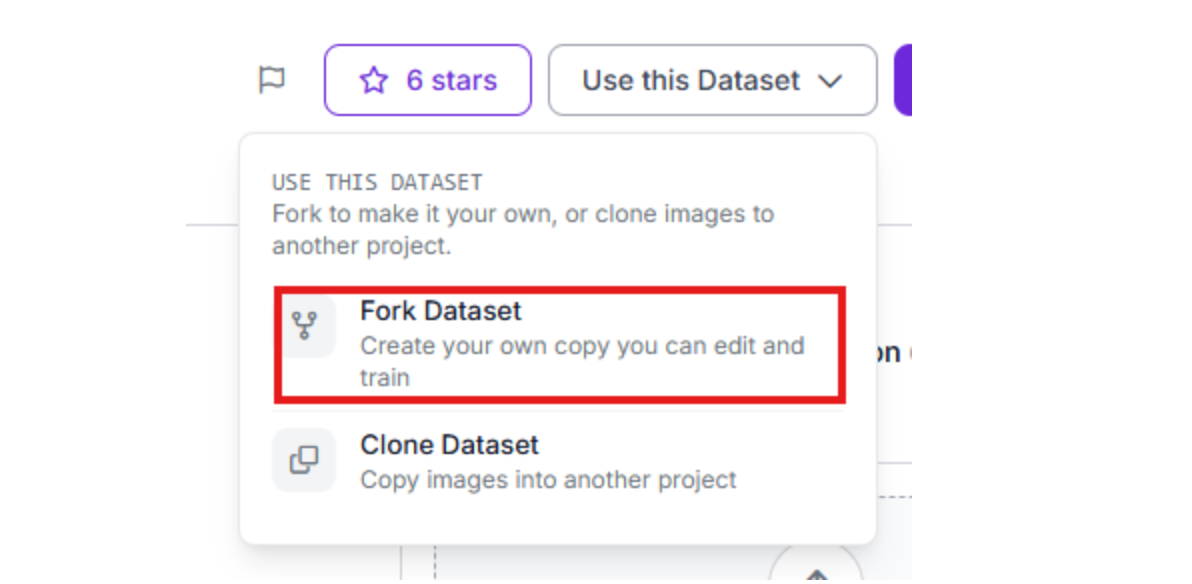Click the cut-off "on" text at right

click(x=888, y=352)
